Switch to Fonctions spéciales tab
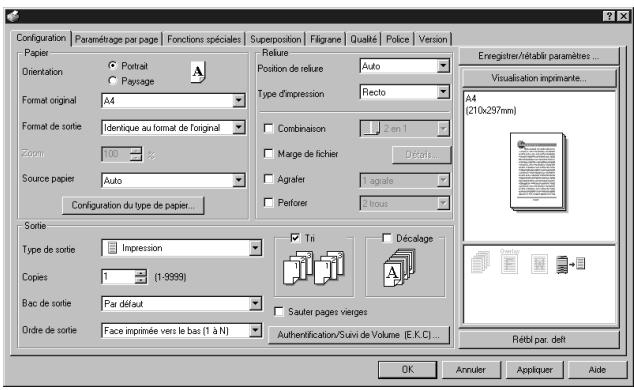 pos(204,39)
